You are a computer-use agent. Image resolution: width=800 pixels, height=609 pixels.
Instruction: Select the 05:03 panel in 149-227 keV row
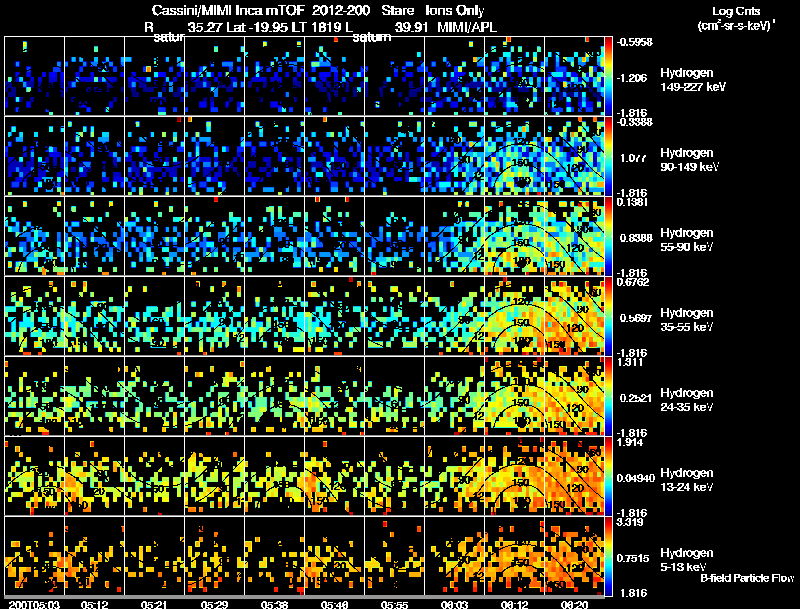coord(34,76)
